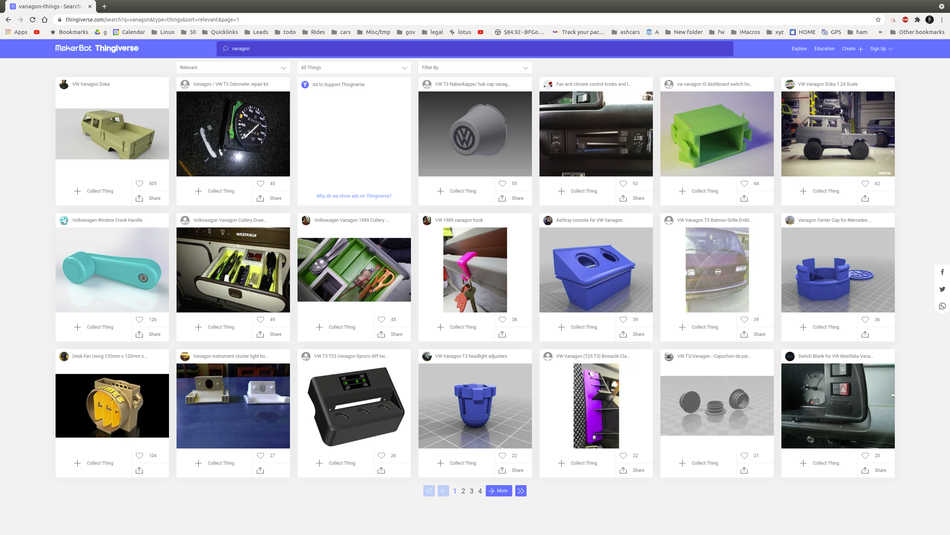The width and height of the screenshot is (950, 535).
Task: Show more bookmarks with the overflow chevron
Action: point(880,32)
